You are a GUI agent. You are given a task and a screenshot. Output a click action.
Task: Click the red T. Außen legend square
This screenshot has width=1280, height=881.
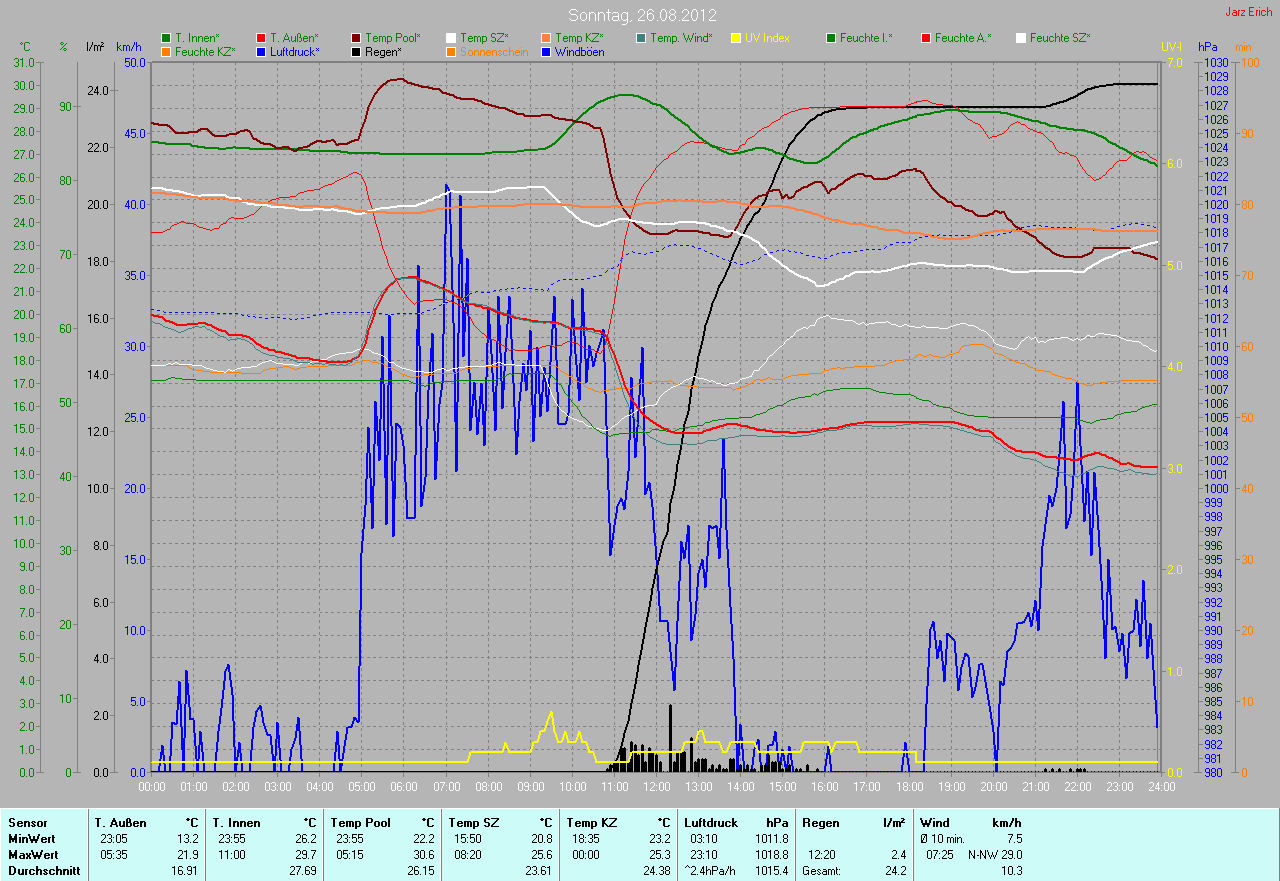(x=261, y=38)
